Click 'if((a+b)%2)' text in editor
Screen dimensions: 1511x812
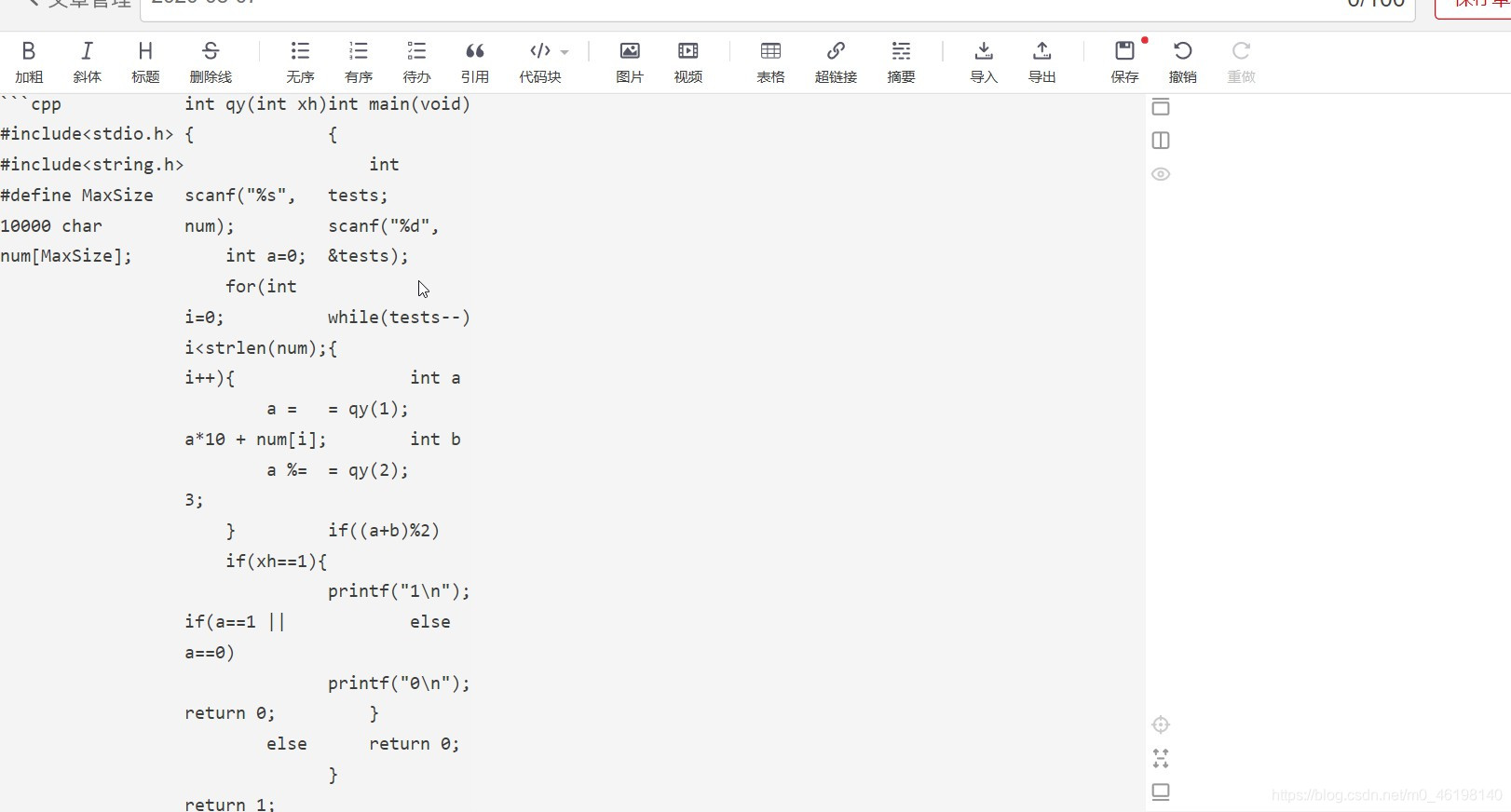pyautogui.click(x=384, y=531)
